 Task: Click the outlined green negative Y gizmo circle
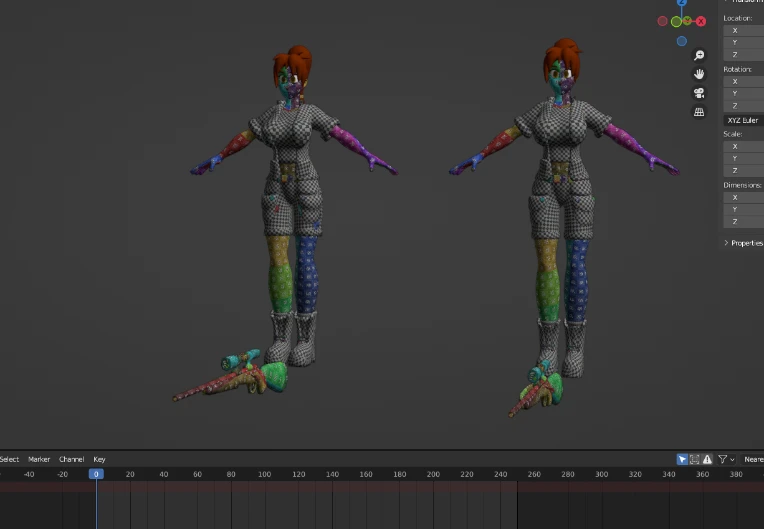[x=676, y=21]
